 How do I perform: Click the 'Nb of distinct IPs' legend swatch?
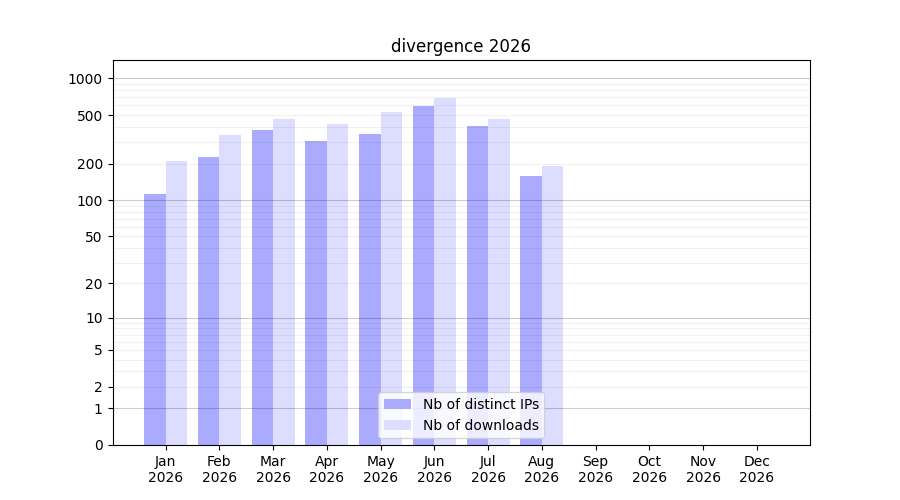pos(397,404)
